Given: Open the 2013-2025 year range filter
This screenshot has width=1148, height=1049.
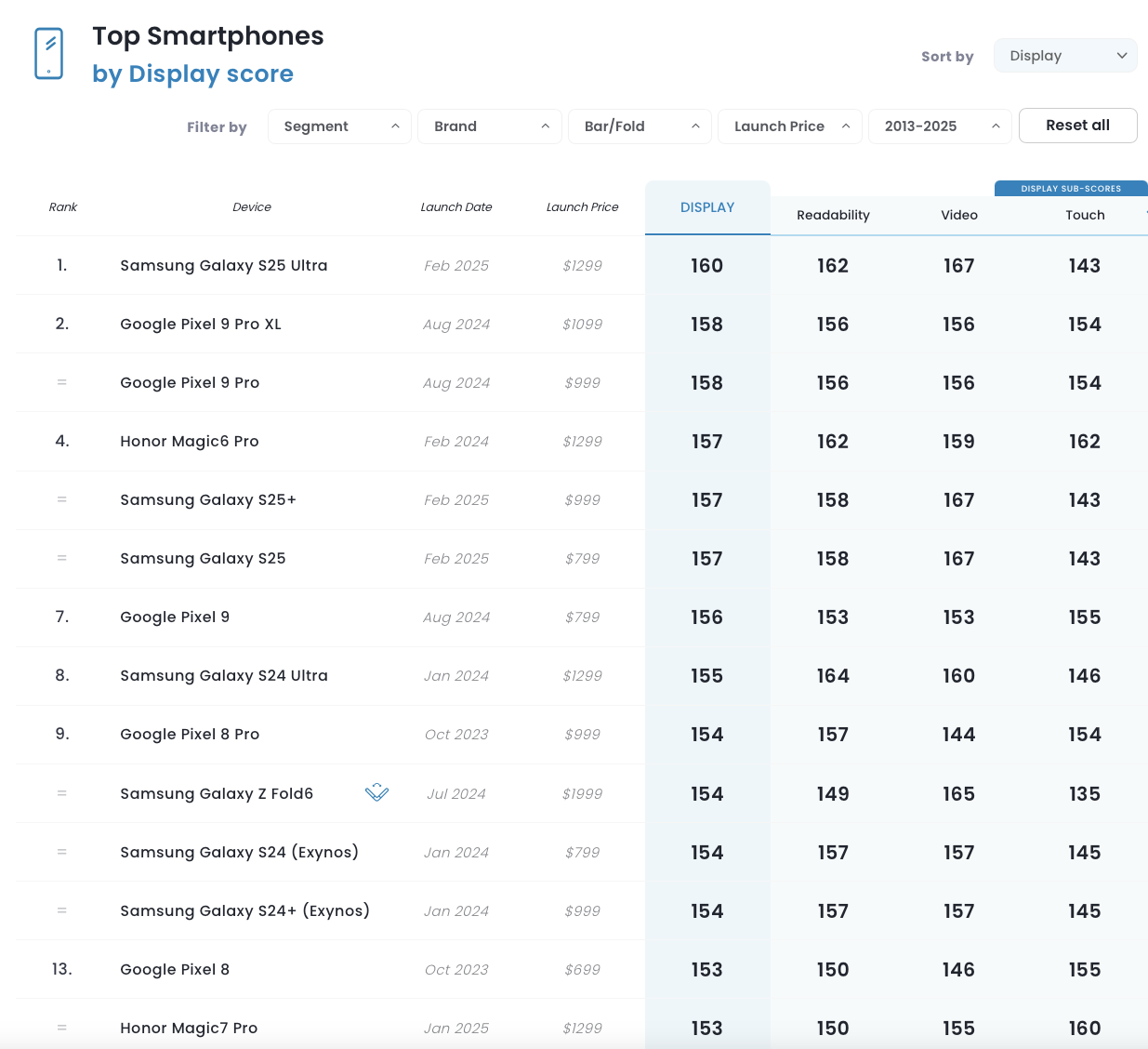Looking at the screenshot, I should pyautogui.click(x=940, y=126).
